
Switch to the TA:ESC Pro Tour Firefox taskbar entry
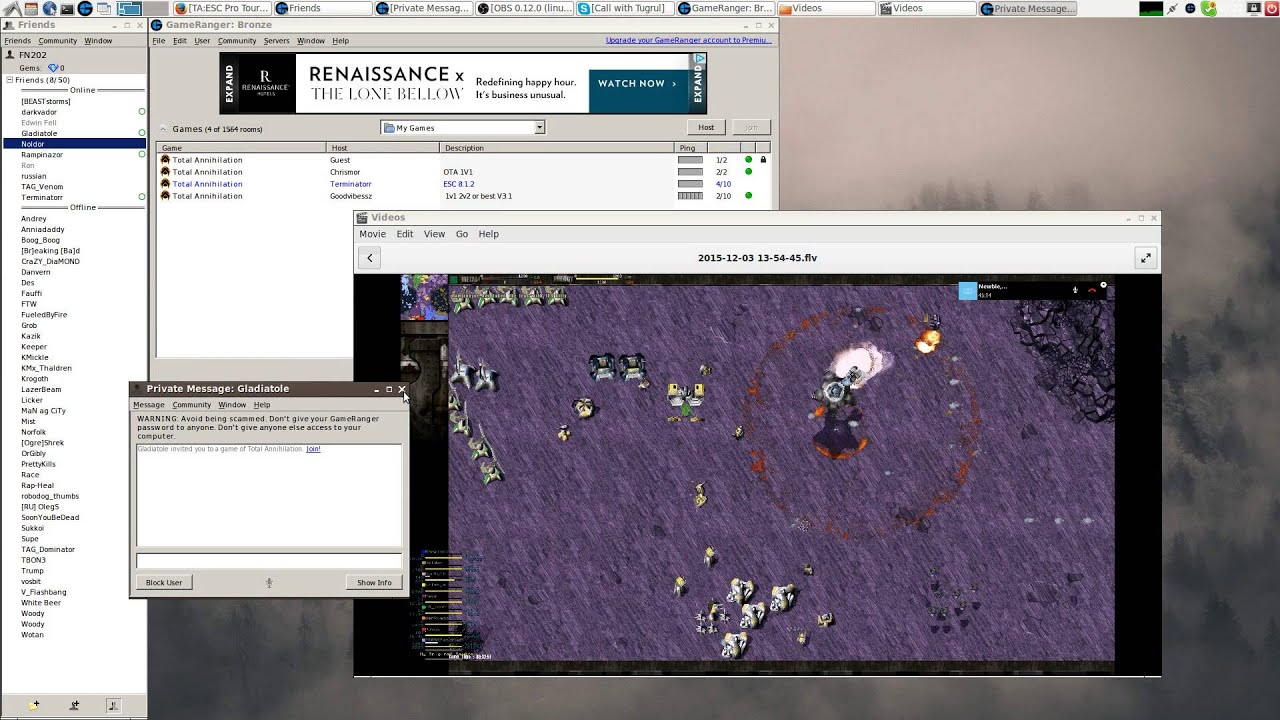pyautogui.click(x=222, y=8)
